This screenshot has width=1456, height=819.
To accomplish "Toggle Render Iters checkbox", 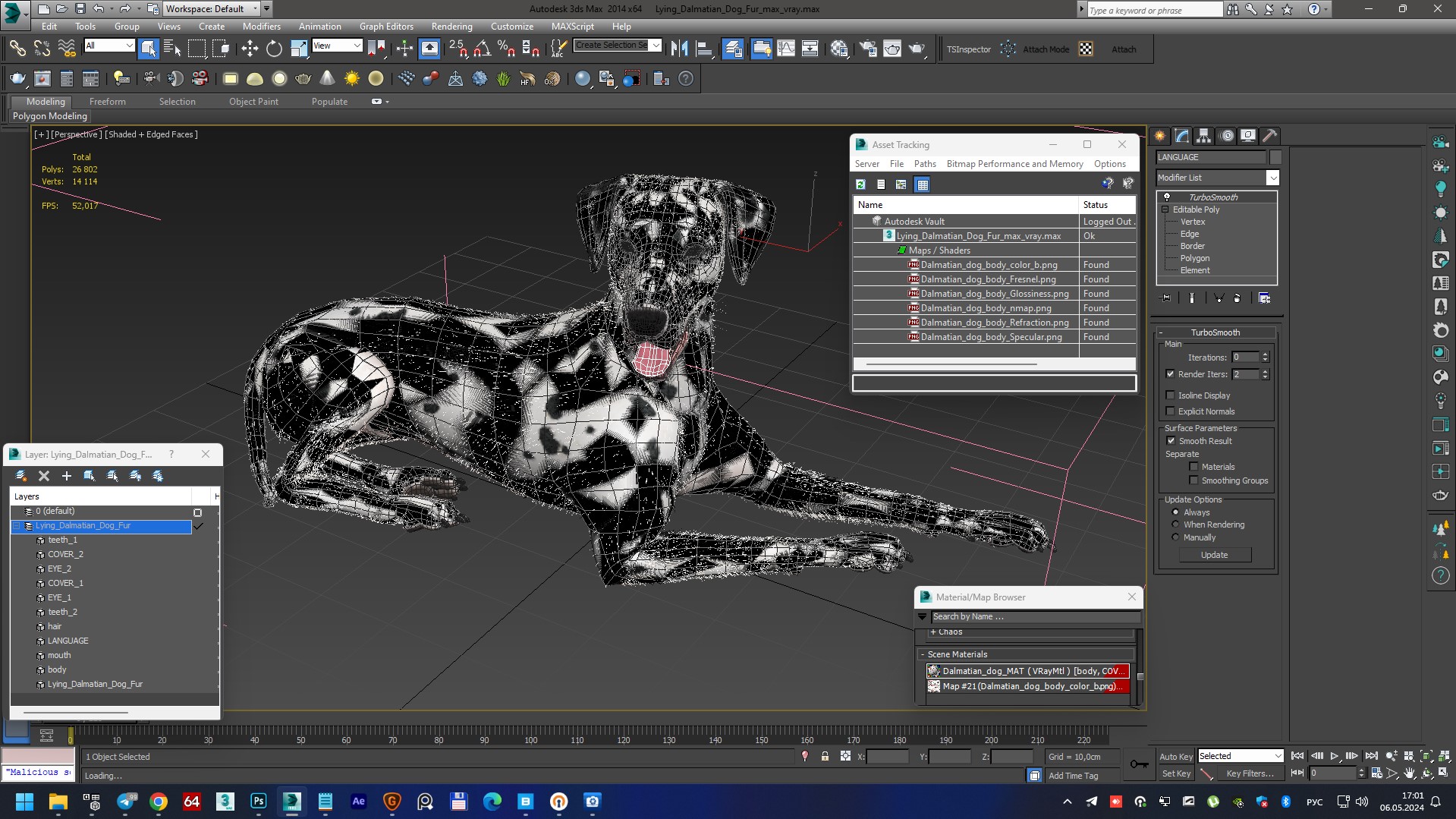I will tap(1170, 374).
